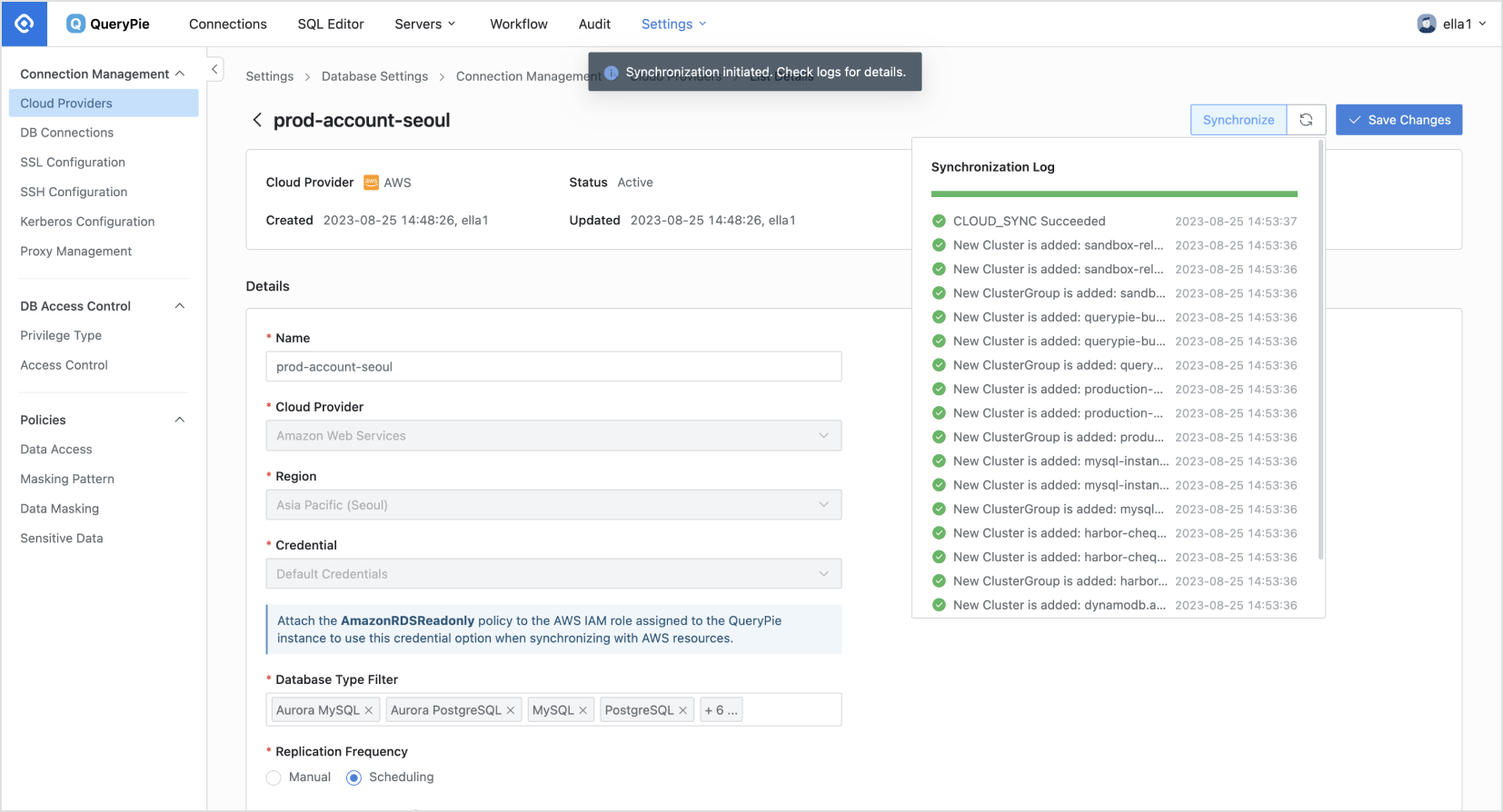
Task: Collapse the DB Access Control section
Action: [180, 306]
